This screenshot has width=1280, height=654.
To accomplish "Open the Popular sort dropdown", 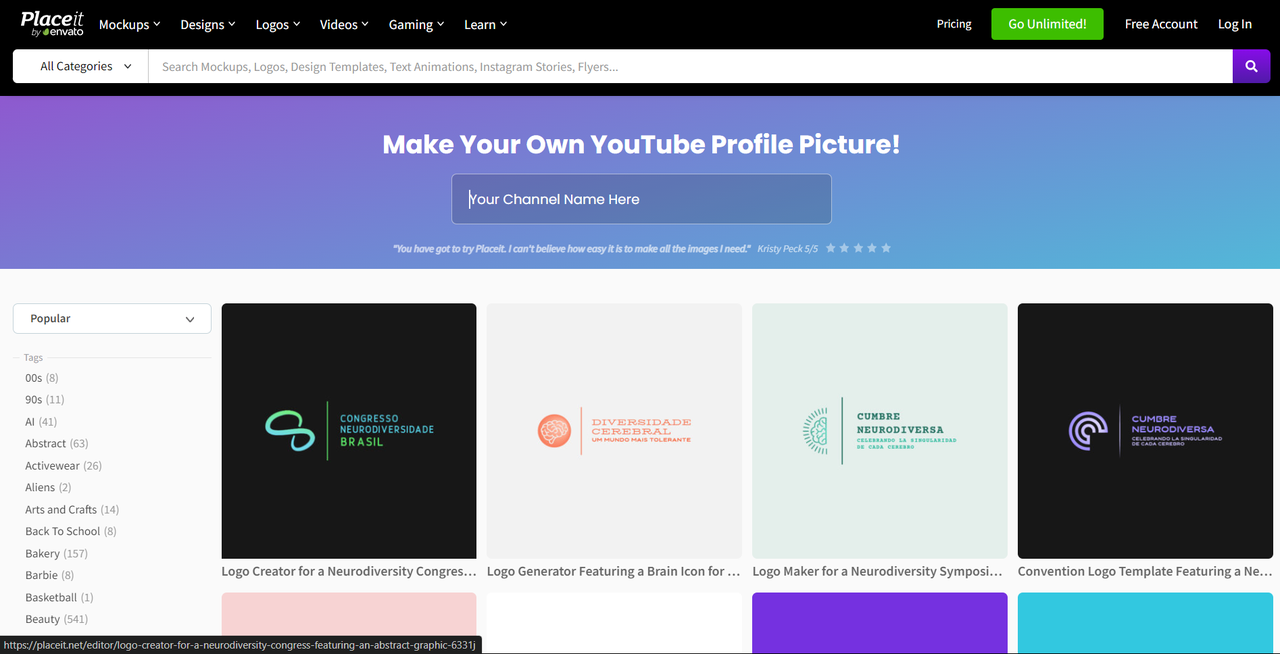I will 112,318.
